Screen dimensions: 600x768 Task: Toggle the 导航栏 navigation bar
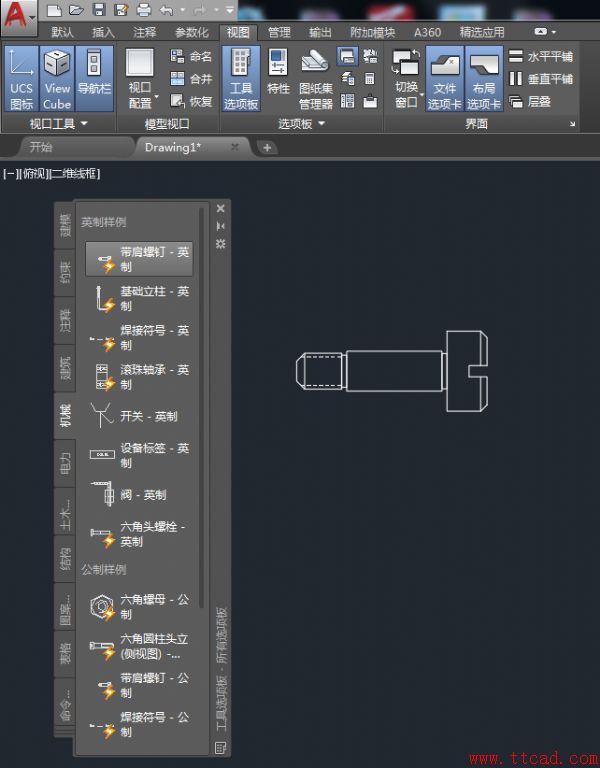94,78
